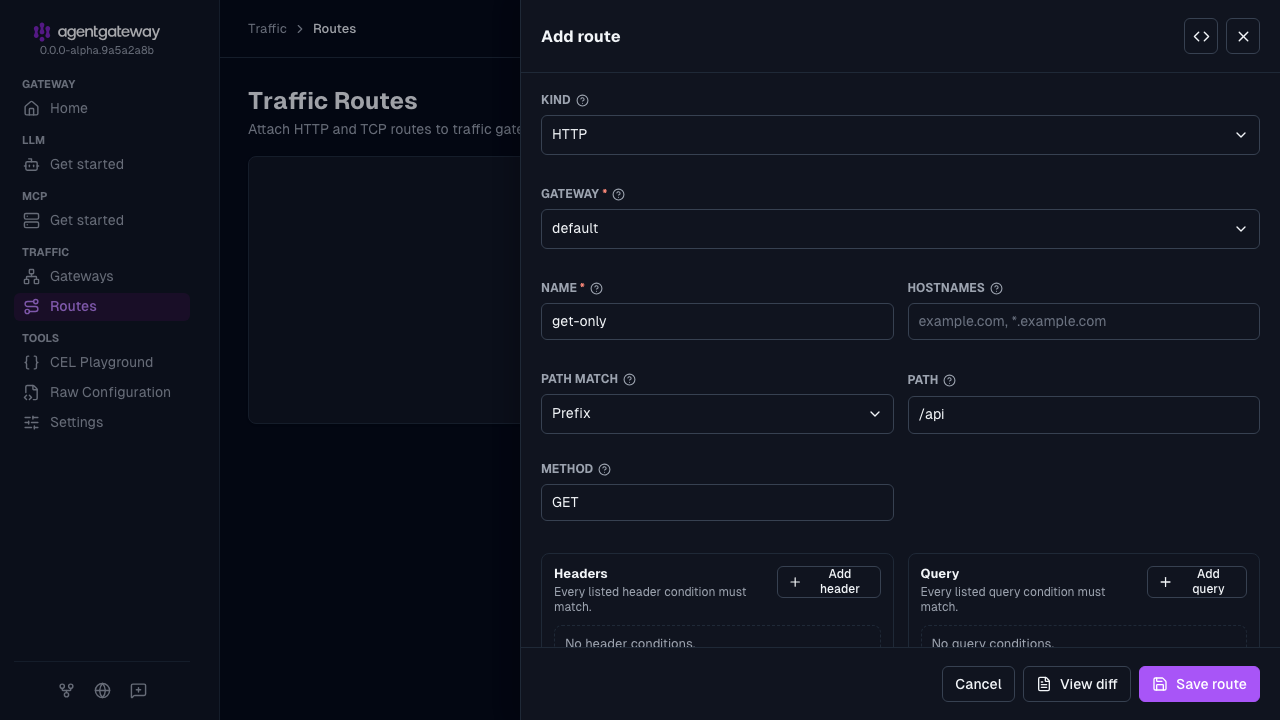Show help for the NAME field

597,288
